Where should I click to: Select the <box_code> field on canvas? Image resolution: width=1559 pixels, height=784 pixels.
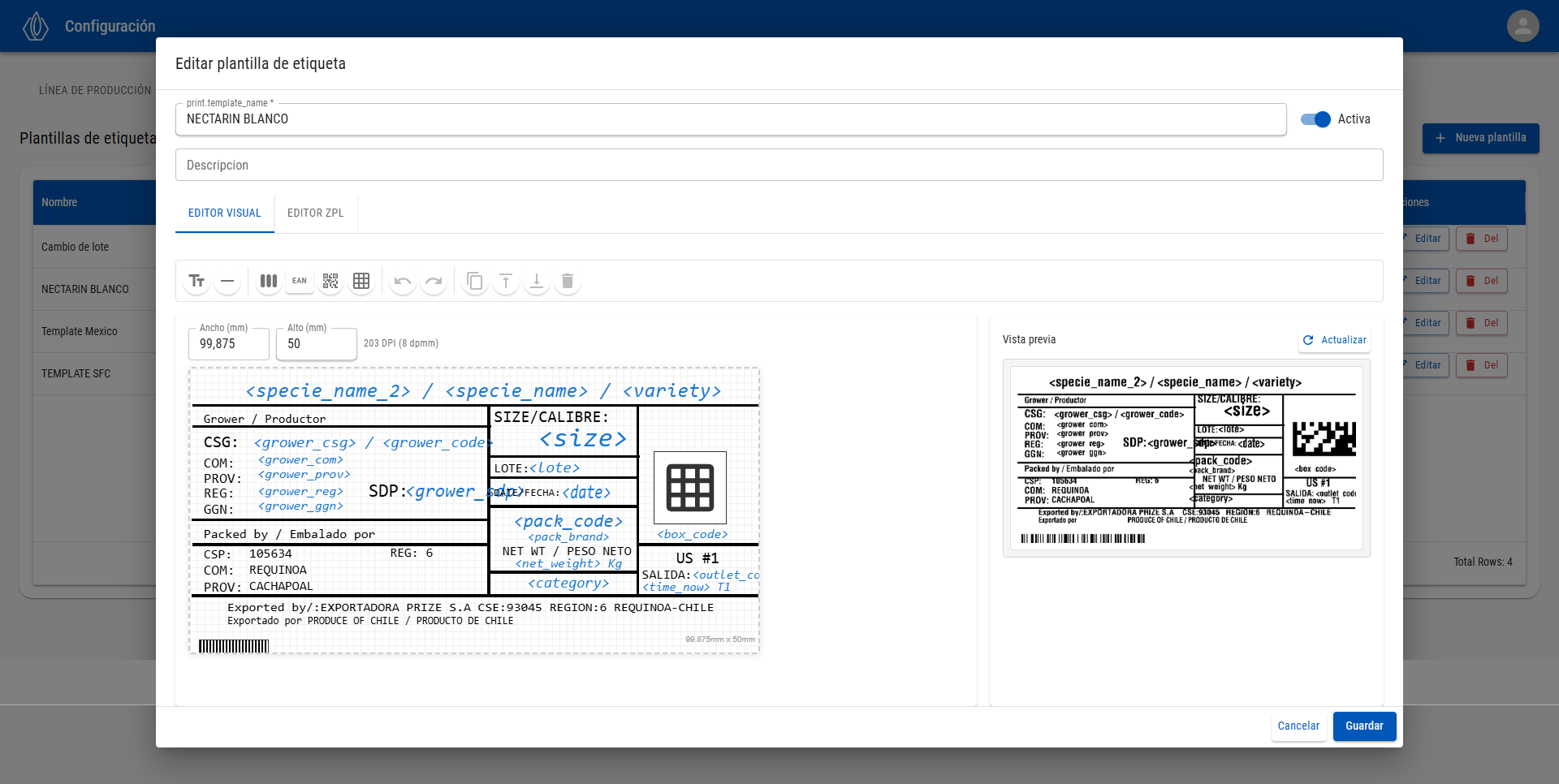click(x=693, y=534)
